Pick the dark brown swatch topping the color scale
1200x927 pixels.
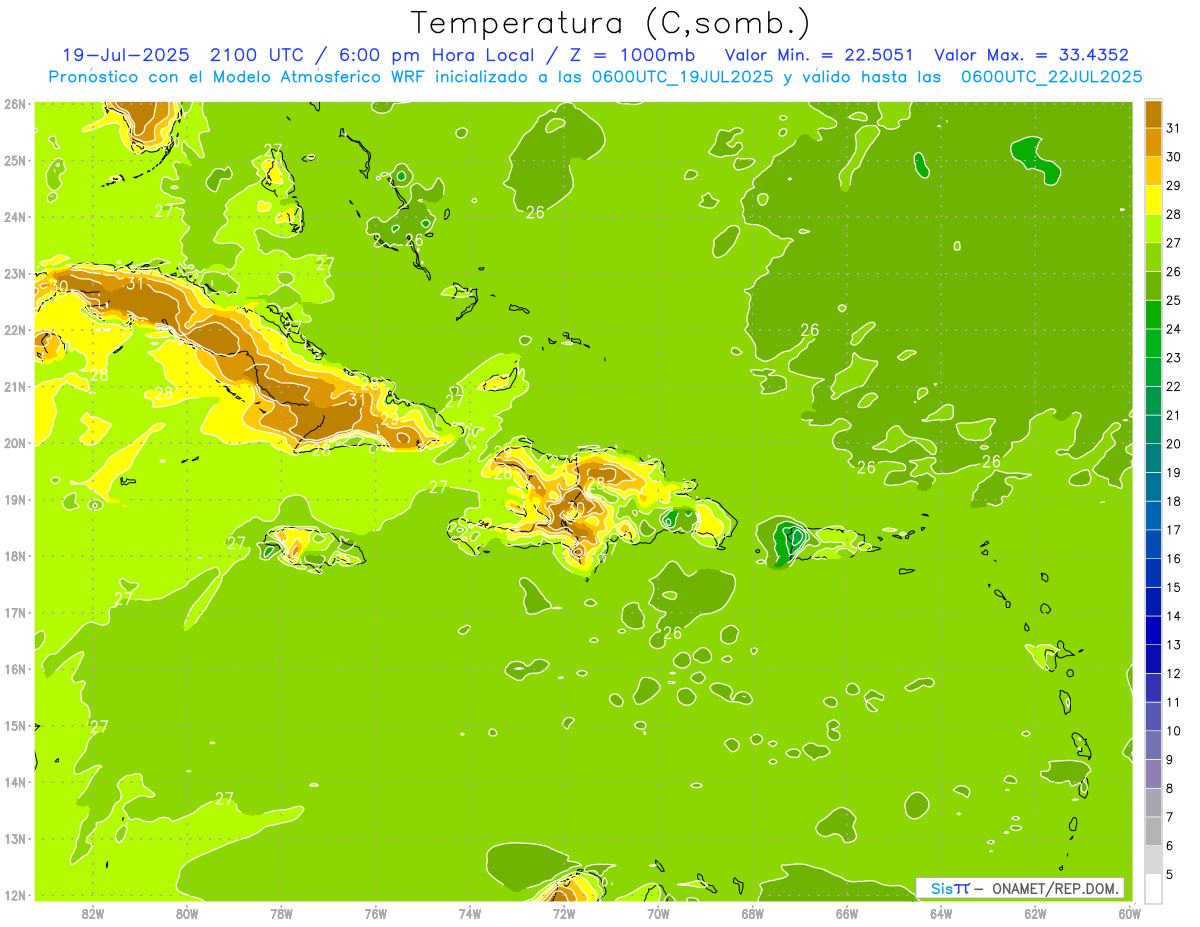pos(1153,114)
